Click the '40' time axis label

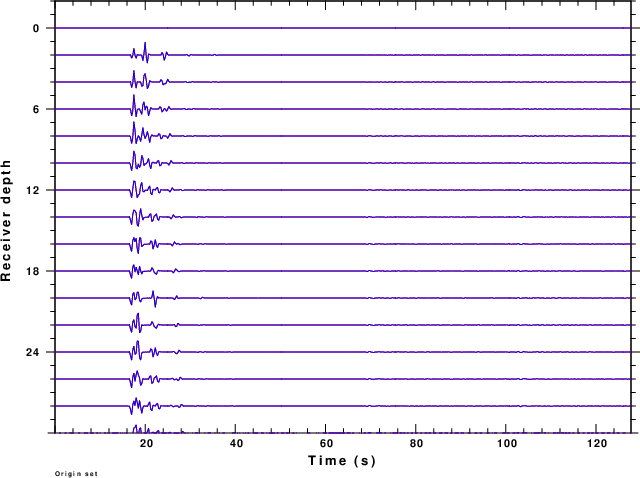[x=236, y=444]
